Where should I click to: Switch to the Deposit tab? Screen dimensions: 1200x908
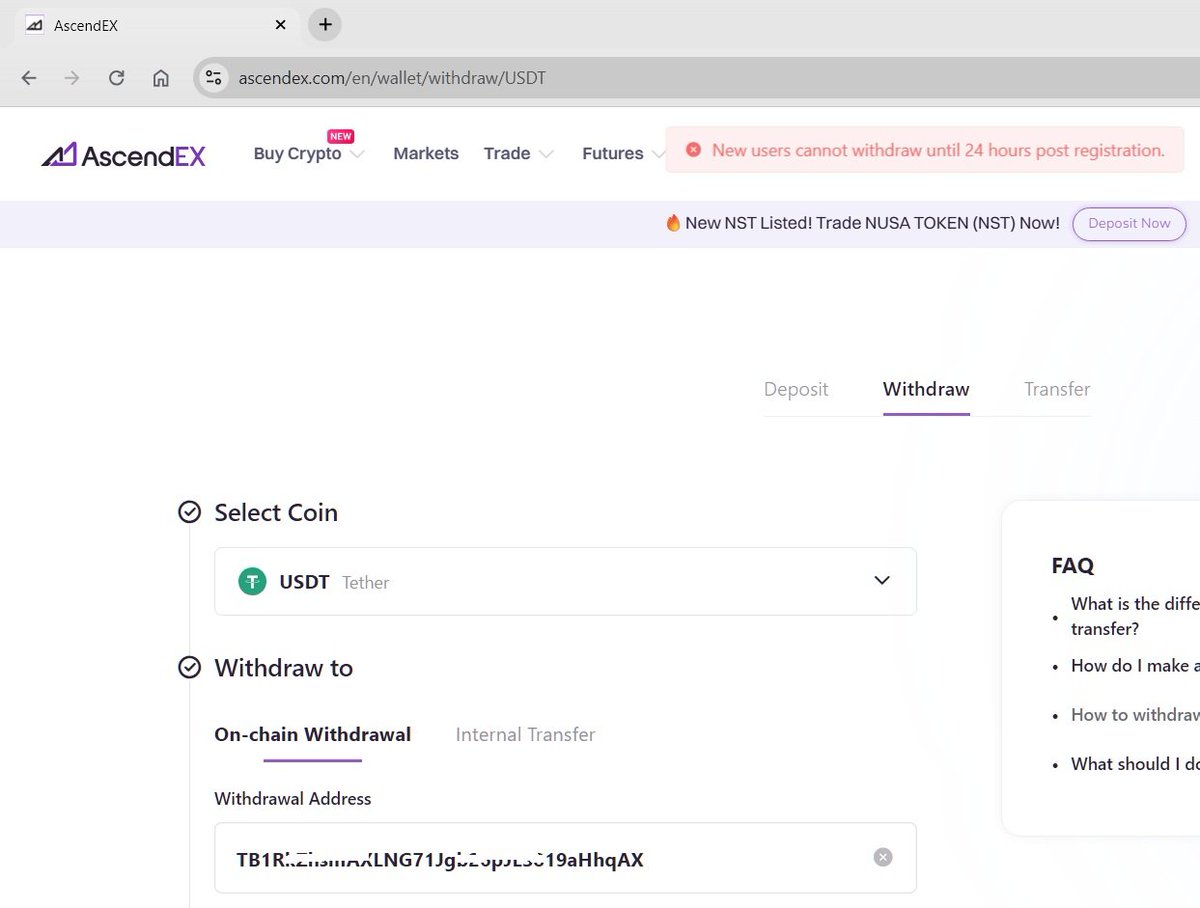[x=796, y=389]
